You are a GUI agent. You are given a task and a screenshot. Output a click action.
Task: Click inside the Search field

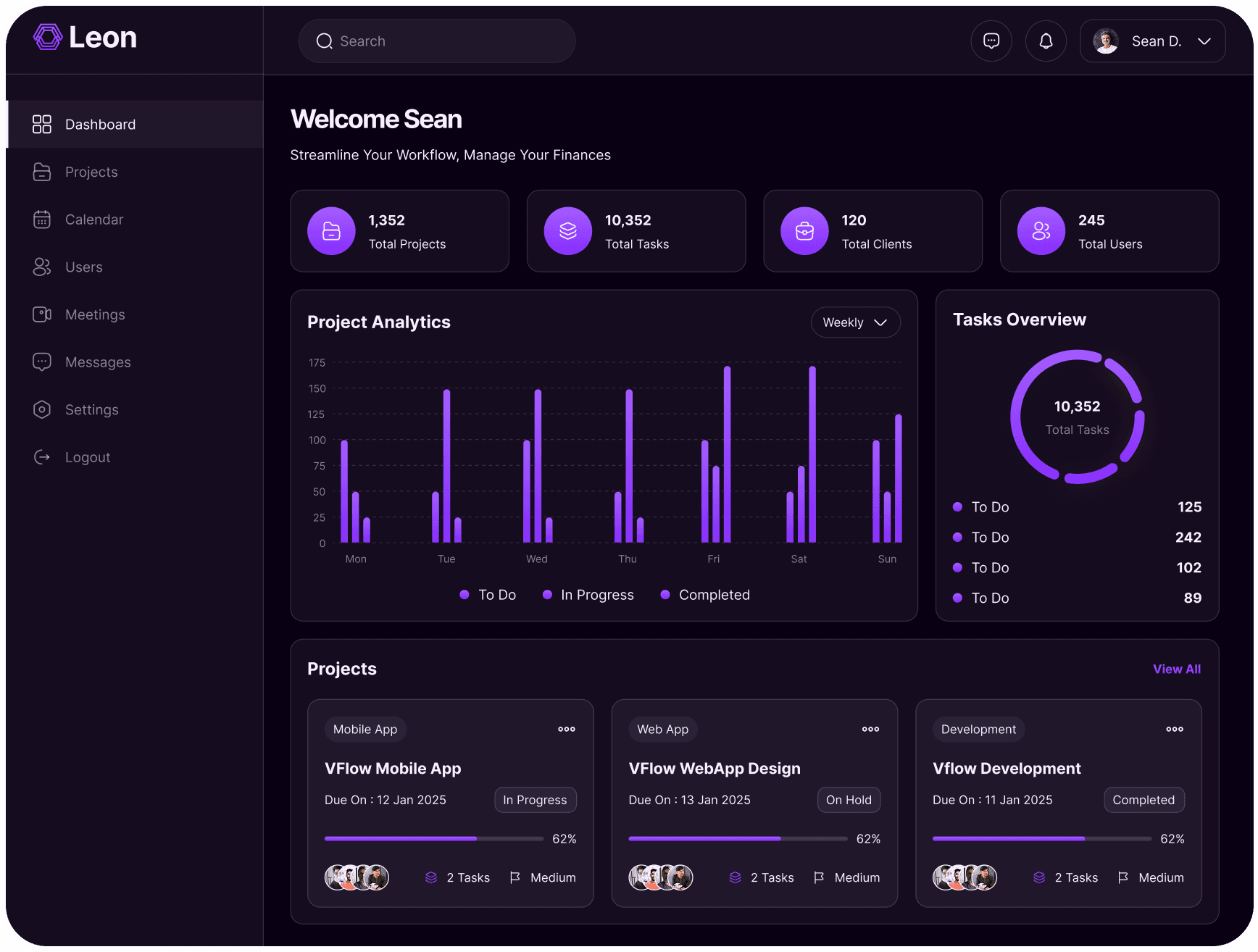click(x=436, y=41)
